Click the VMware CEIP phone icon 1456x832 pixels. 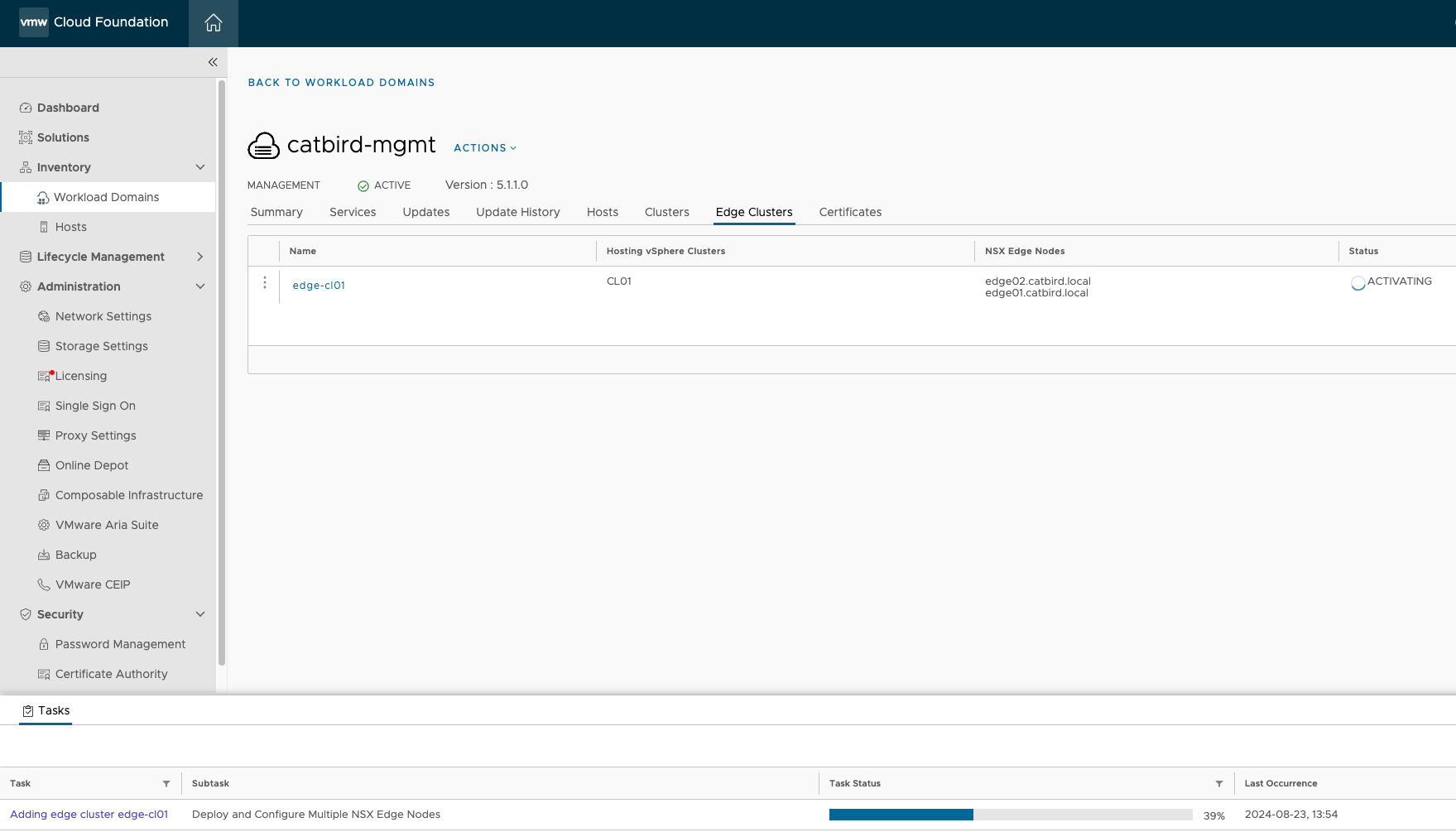click(44, 584)
